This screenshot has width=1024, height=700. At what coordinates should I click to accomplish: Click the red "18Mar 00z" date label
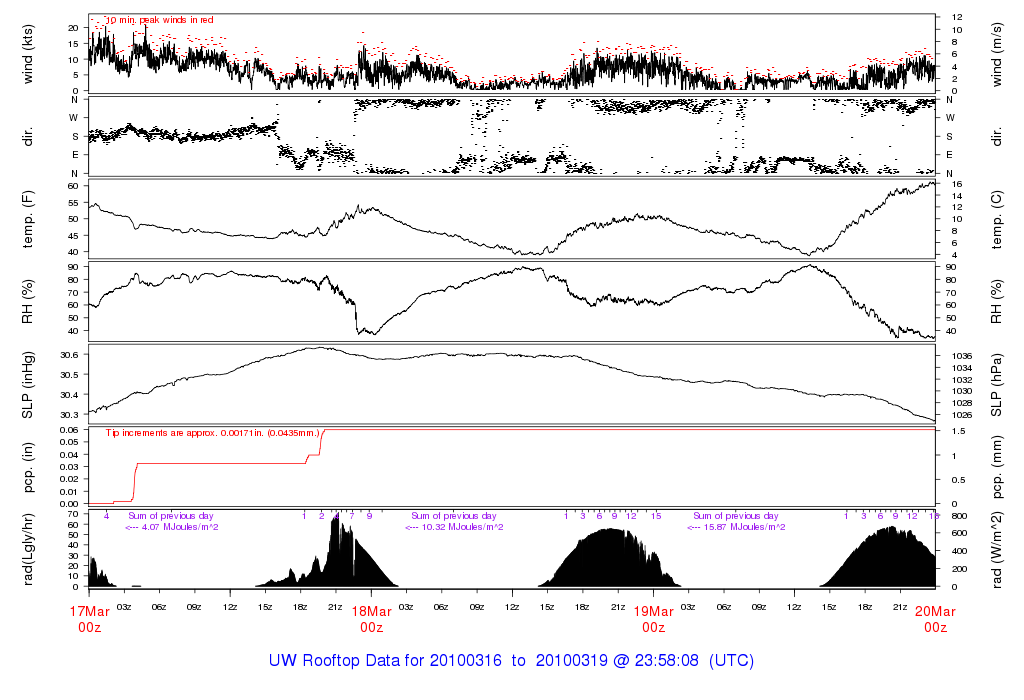372,619
